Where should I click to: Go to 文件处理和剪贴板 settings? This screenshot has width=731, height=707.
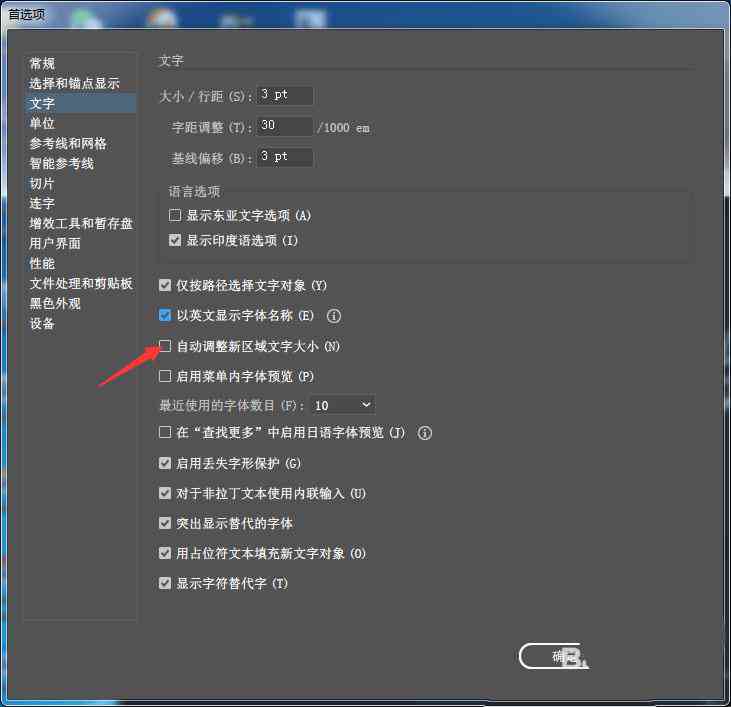pos(81,284)
